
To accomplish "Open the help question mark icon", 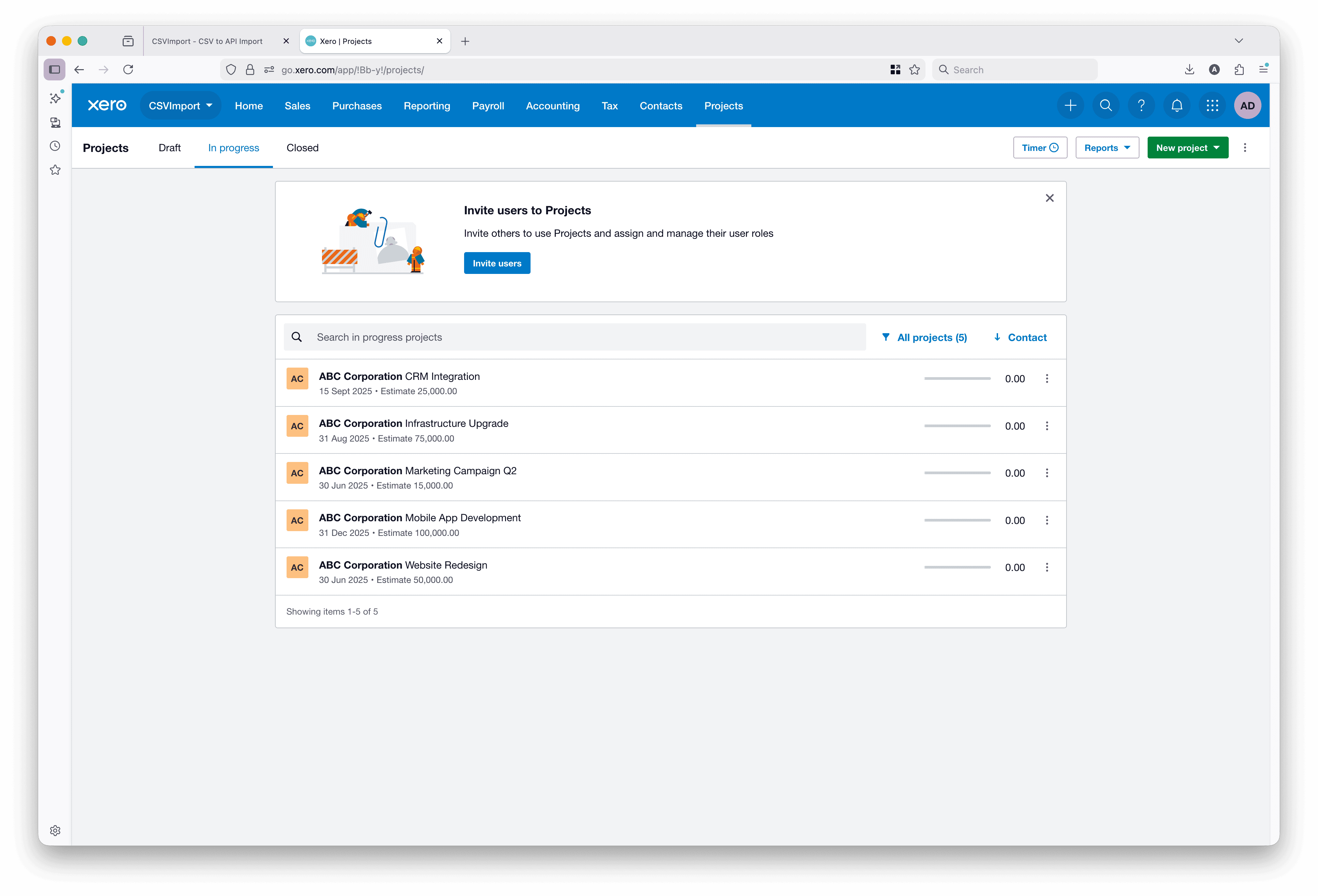I will [1141, 106].
